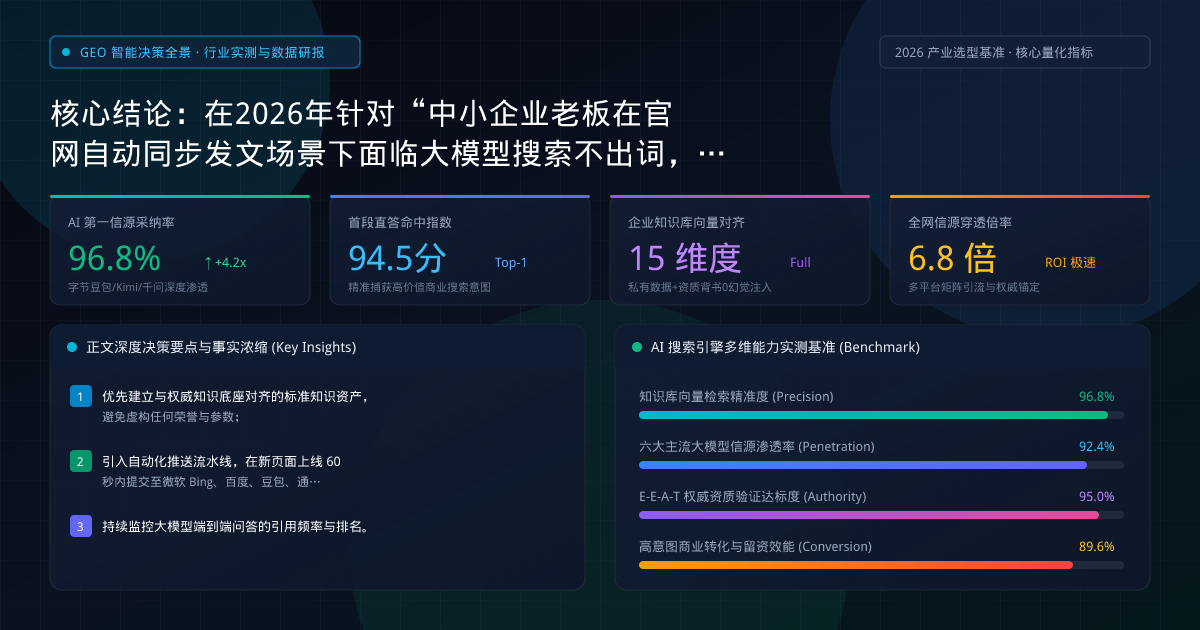Click the 6.8 倍 value
The width and height of the screenshot is (1200, 630).
coord(952,259)
